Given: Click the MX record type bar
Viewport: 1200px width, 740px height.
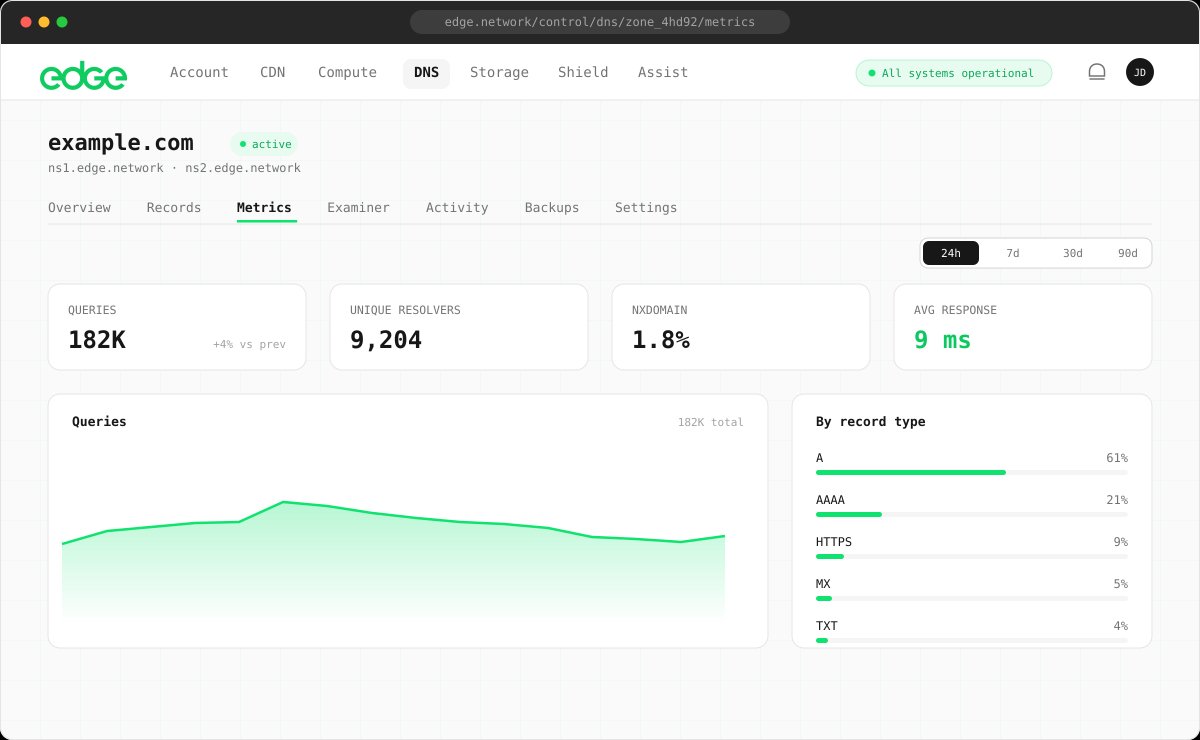Looking at the screenshot, I should (972, 598).
